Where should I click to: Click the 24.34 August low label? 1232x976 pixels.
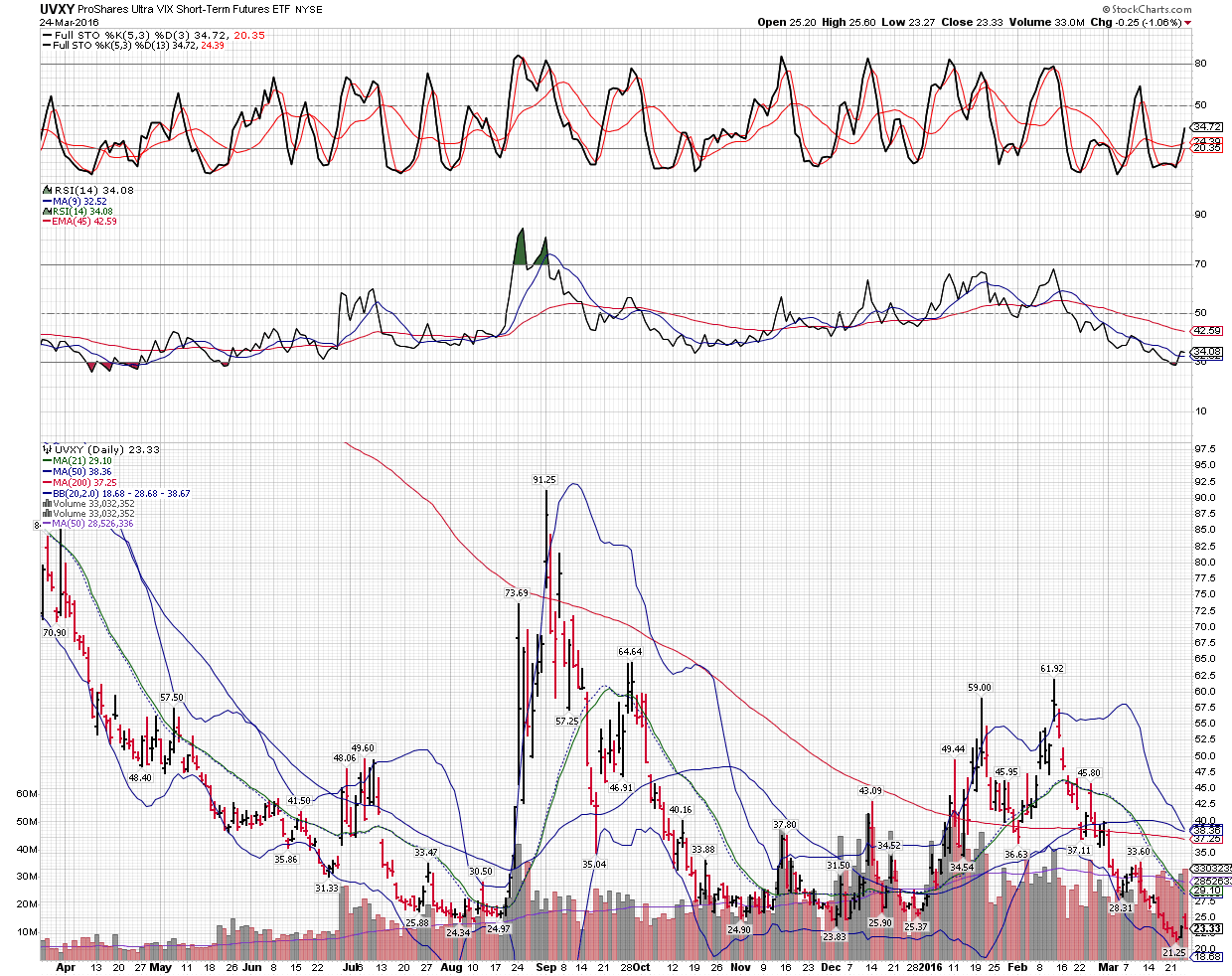[x=458, y=933]
